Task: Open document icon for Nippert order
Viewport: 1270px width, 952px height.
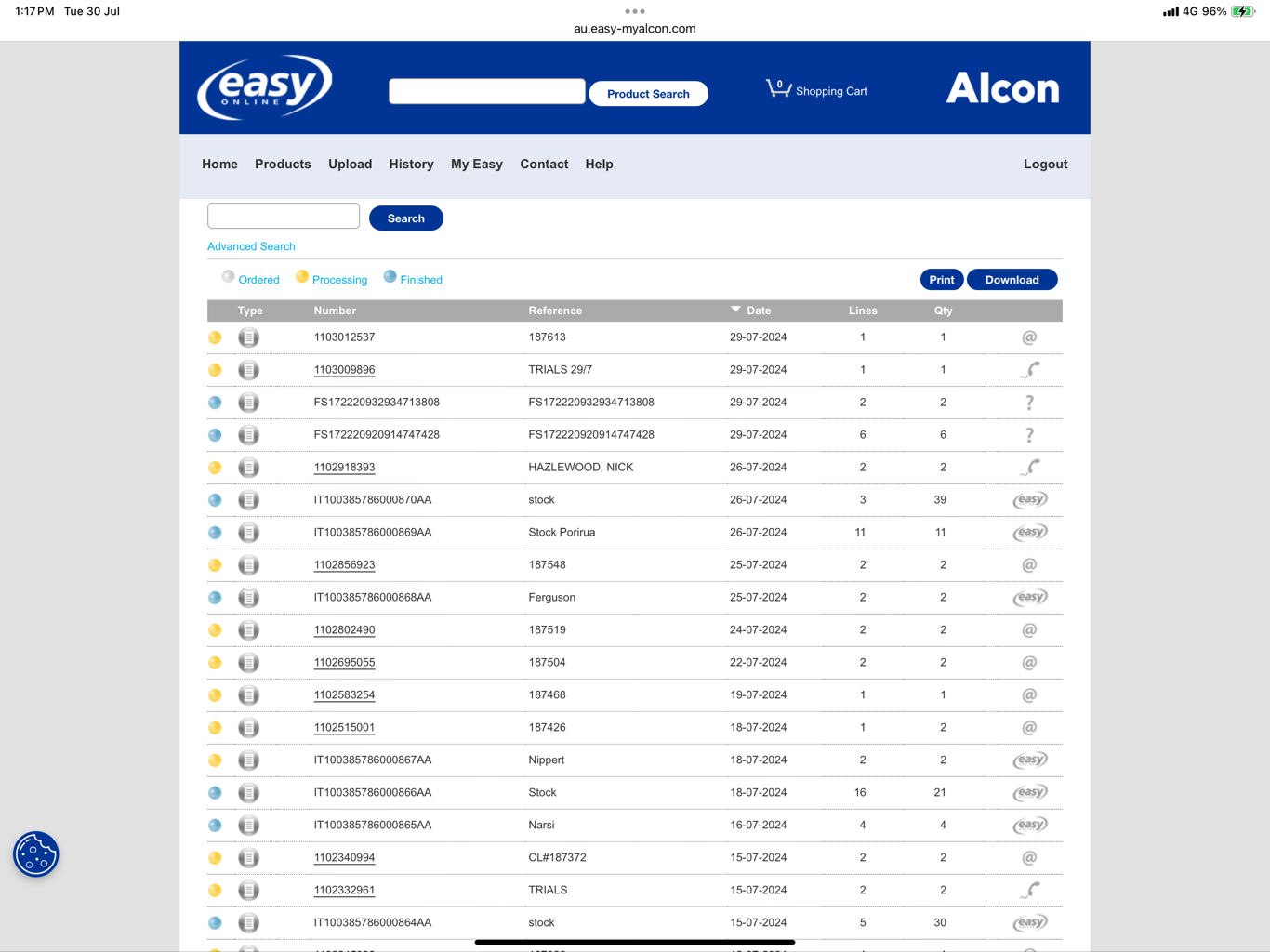Action: coord(248,760)
